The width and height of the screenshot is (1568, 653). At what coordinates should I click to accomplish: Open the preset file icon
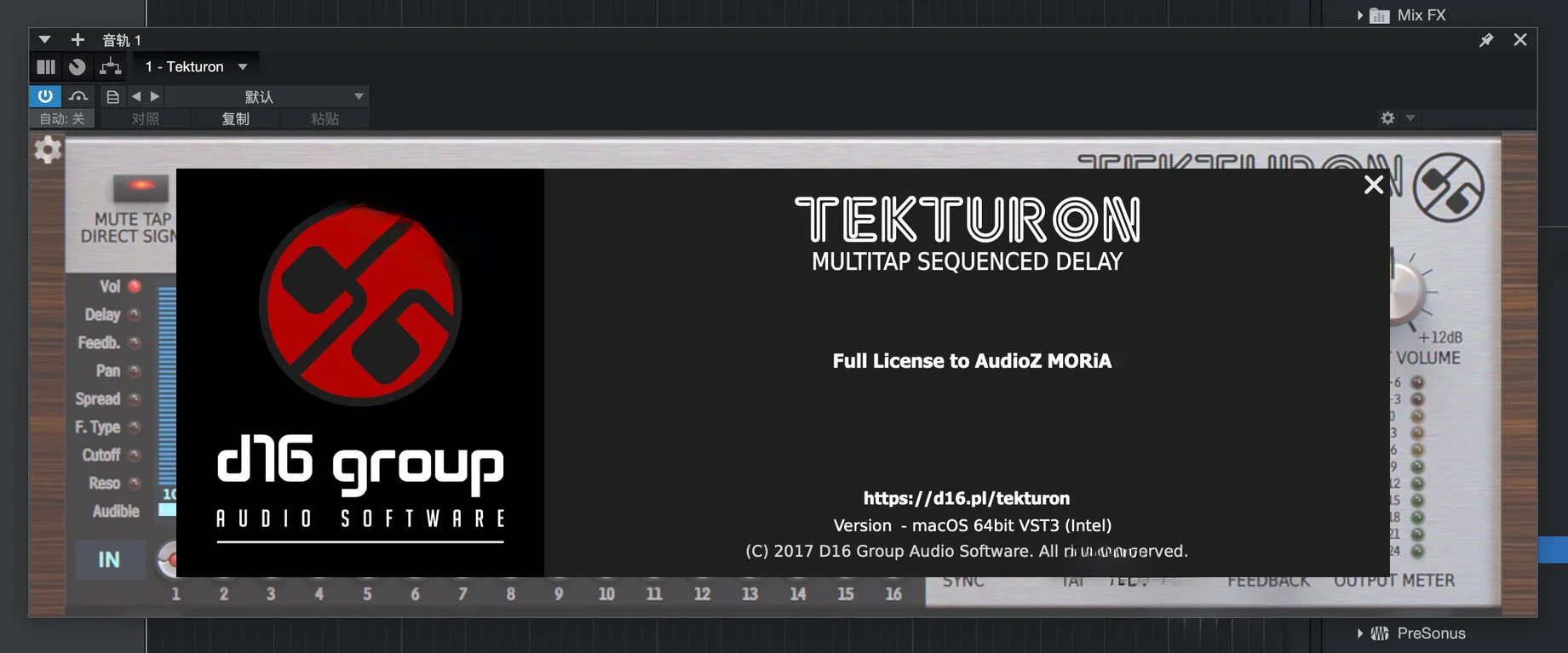(112, 96)
